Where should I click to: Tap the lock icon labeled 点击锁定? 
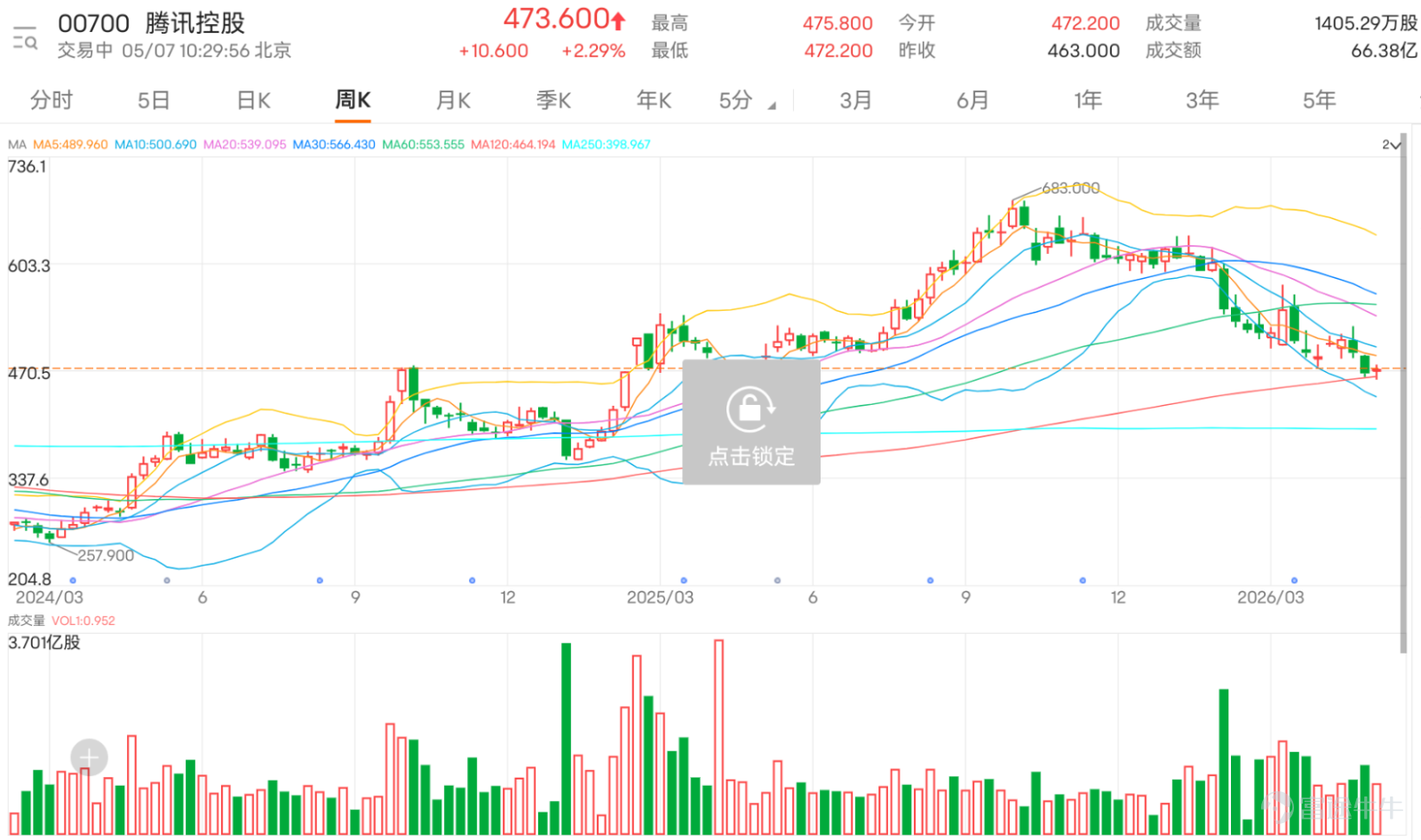click(x=751, y=422)
